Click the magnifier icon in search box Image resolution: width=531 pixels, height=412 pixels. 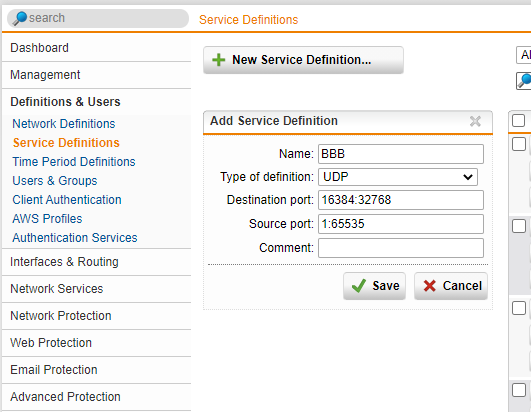click(20, 18)
